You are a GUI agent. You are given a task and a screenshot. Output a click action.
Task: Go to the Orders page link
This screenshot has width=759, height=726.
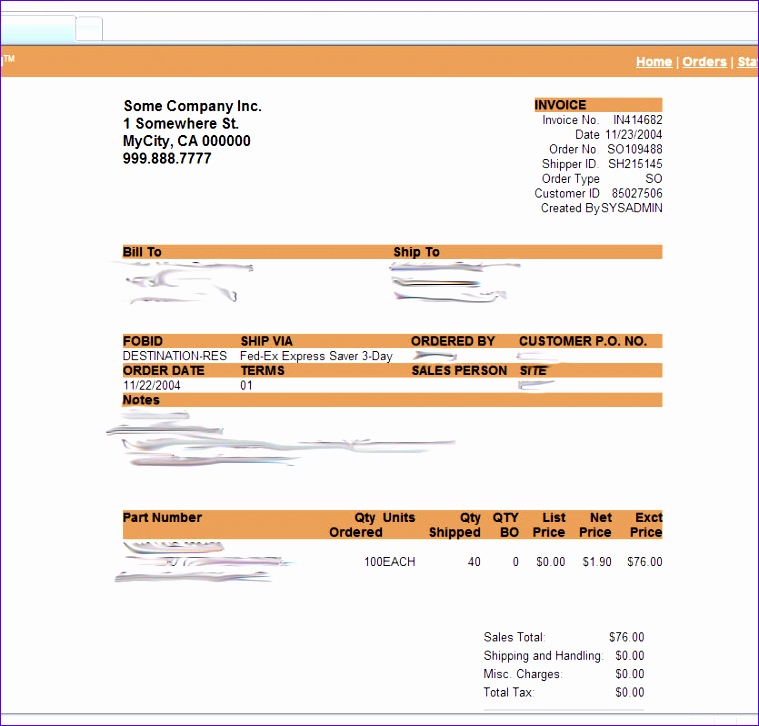(x=704, y=62)
